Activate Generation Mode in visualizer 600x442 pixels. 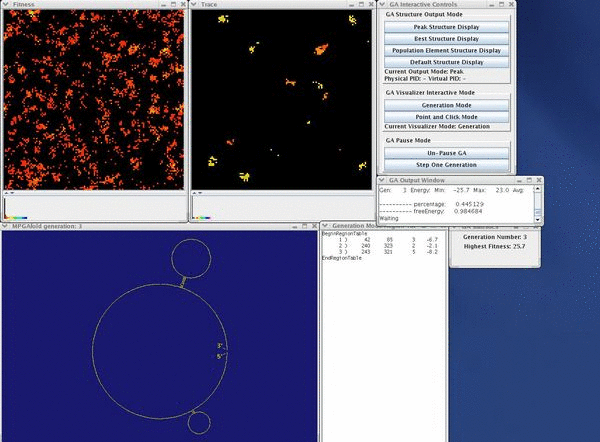point(447,105)
